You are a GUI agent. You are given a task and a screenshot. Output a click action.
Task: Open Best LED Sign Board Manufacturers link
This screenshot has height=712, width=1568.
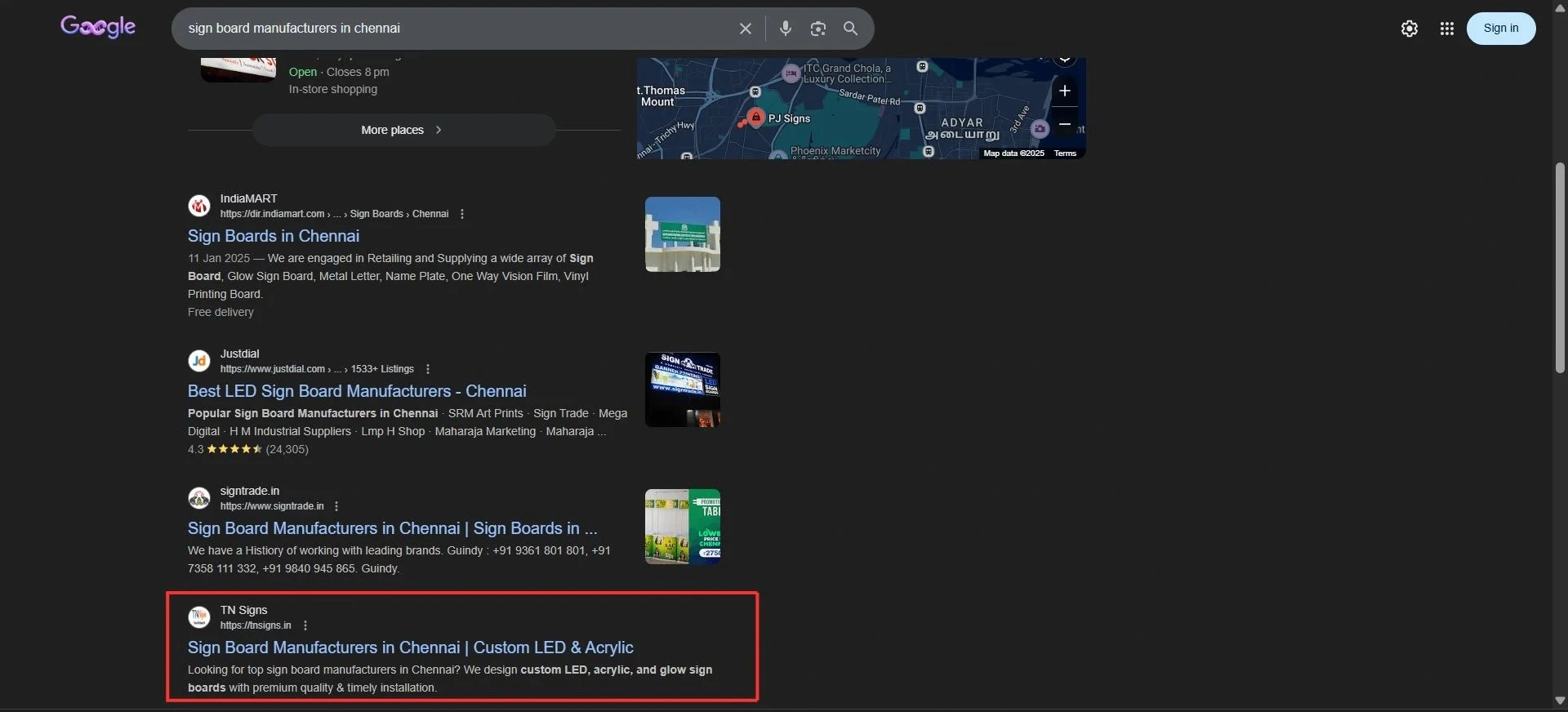[x=357, y=391]
